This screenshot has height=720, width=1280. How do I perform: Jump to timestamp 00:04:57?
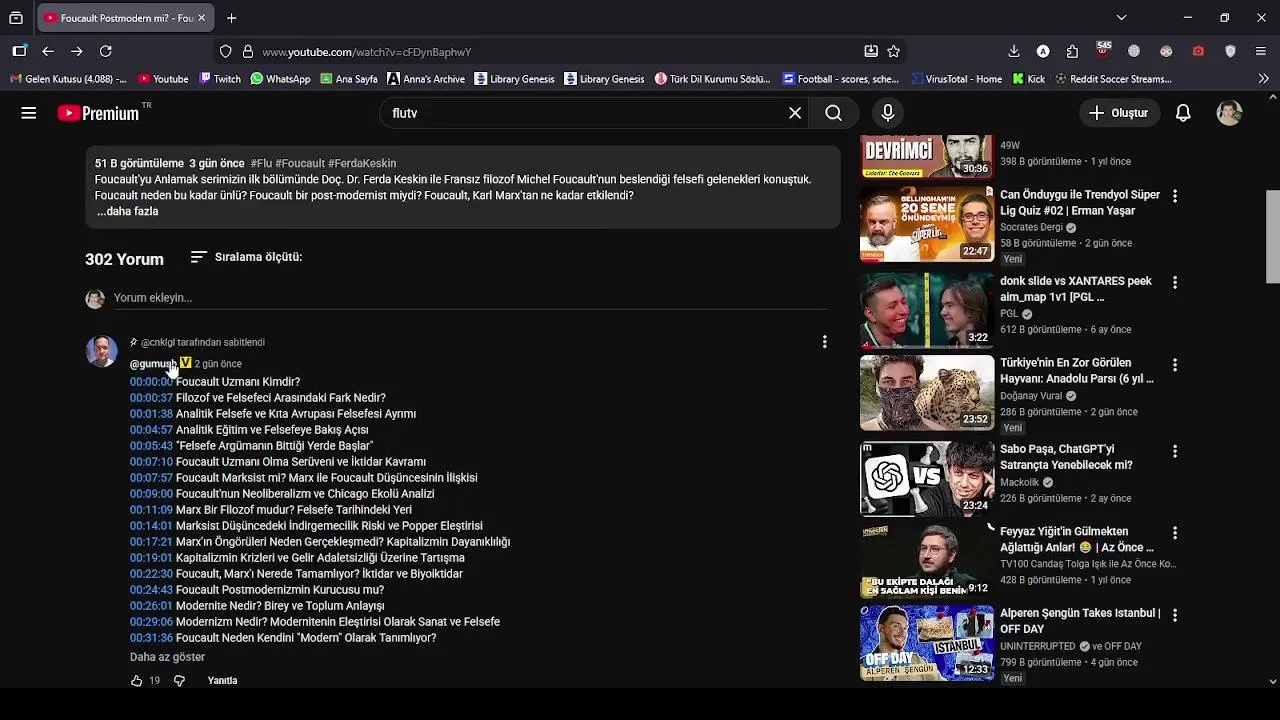tap(151, 430)
